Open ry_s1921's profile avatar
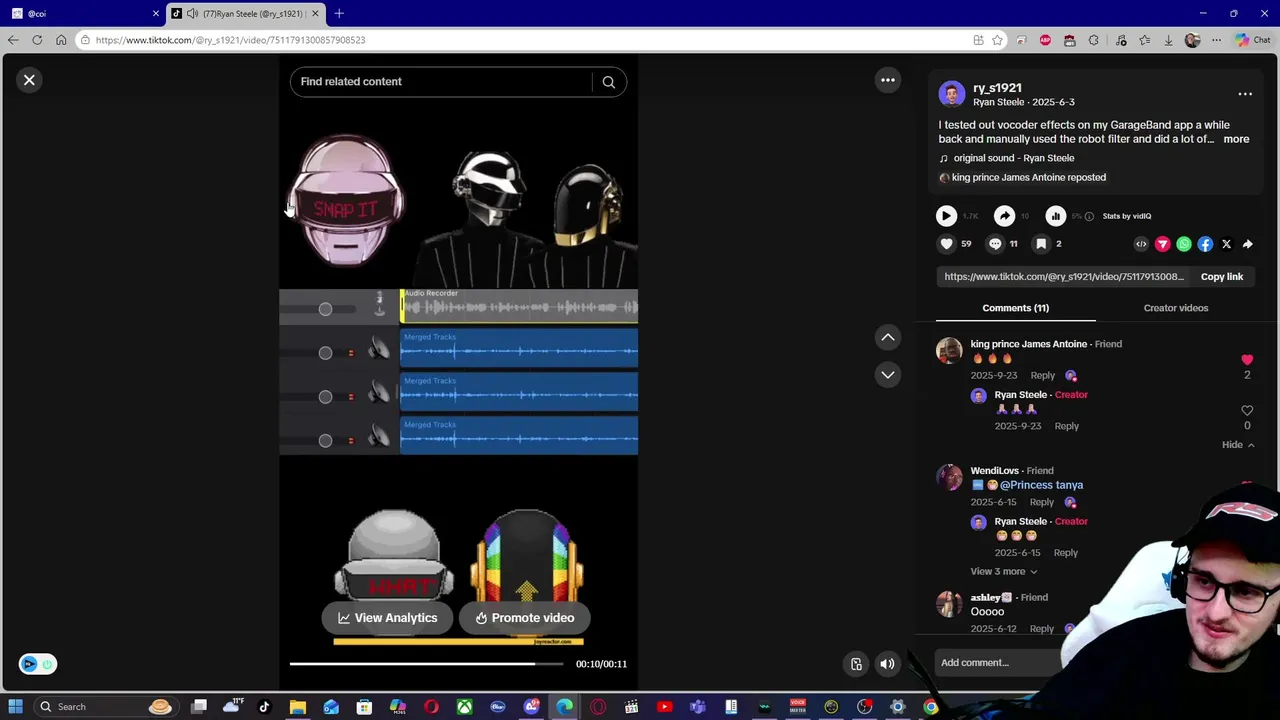 point(951,95)
